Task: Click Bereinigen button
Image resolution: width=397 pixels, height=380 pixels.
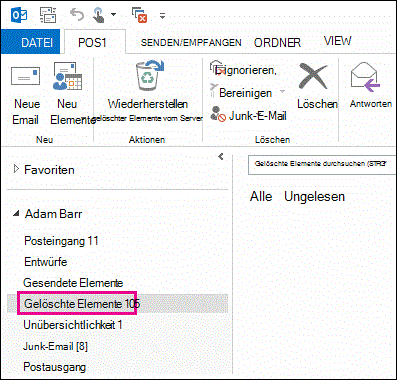Action: 241,92
